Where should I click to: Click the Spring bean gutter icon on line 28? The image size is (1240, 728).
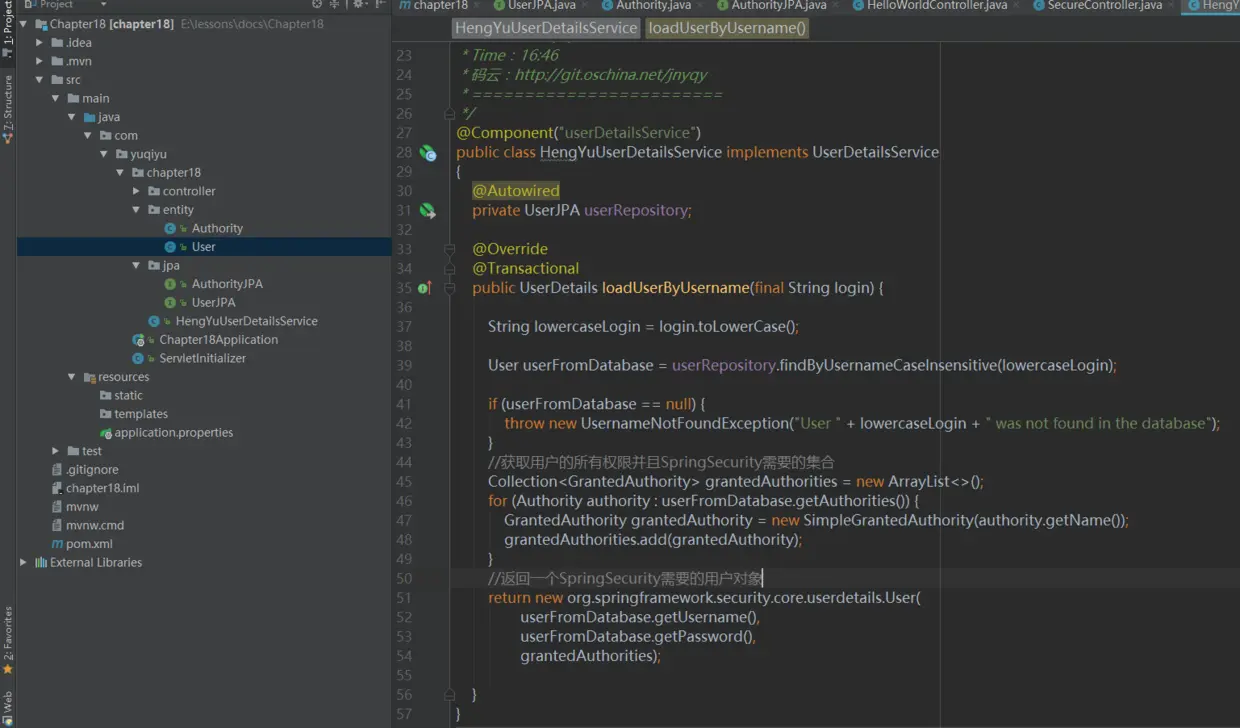click(427, 153)
